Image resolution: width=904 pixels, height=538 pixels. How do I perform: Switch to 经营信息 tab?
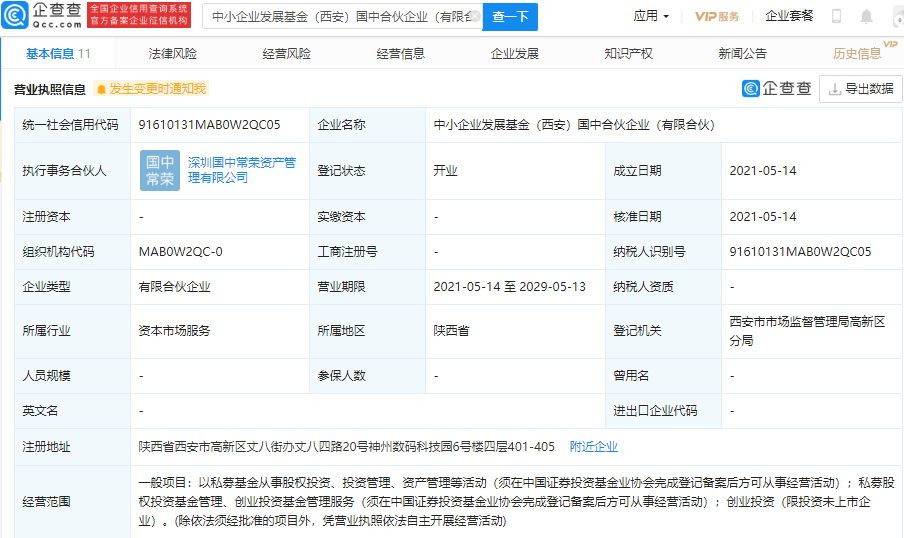click(401, 54)
